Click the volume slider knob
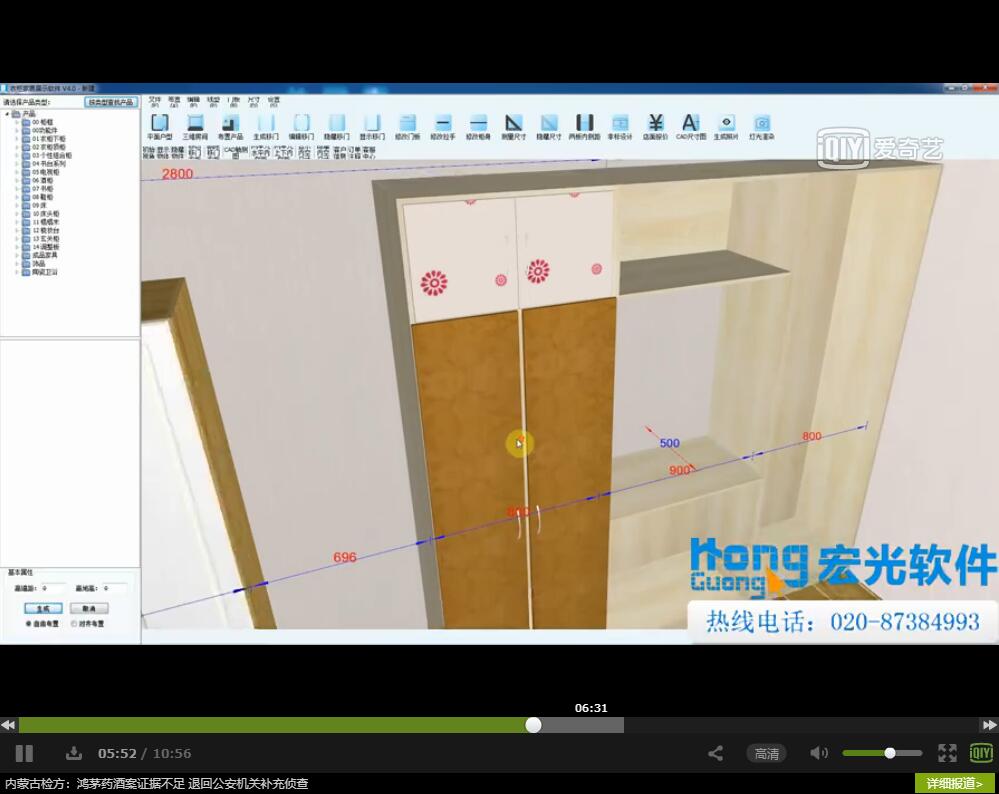 point(889,753)
